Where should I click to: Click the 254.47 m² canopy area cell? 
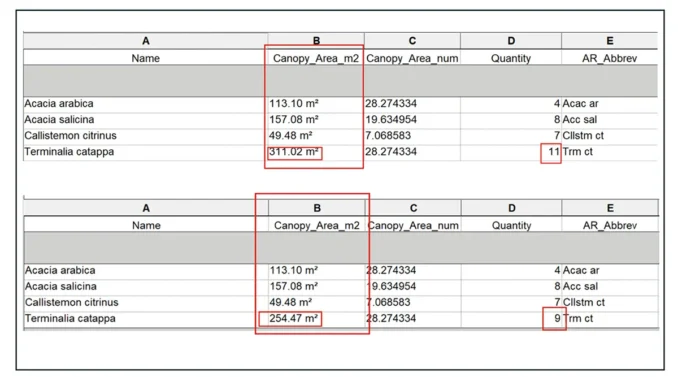(294, 319)
